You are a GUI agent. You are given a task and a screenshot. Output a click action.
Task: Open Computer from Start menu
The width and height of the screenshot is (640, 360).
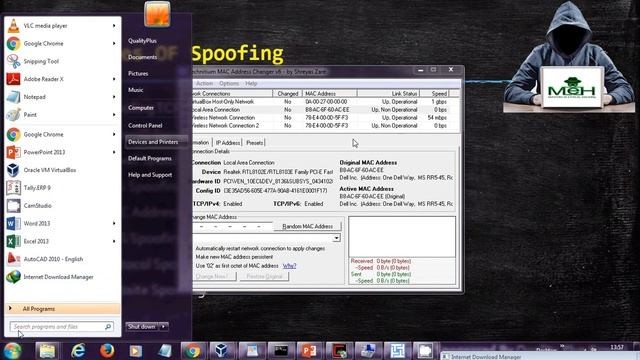[141, 108]
